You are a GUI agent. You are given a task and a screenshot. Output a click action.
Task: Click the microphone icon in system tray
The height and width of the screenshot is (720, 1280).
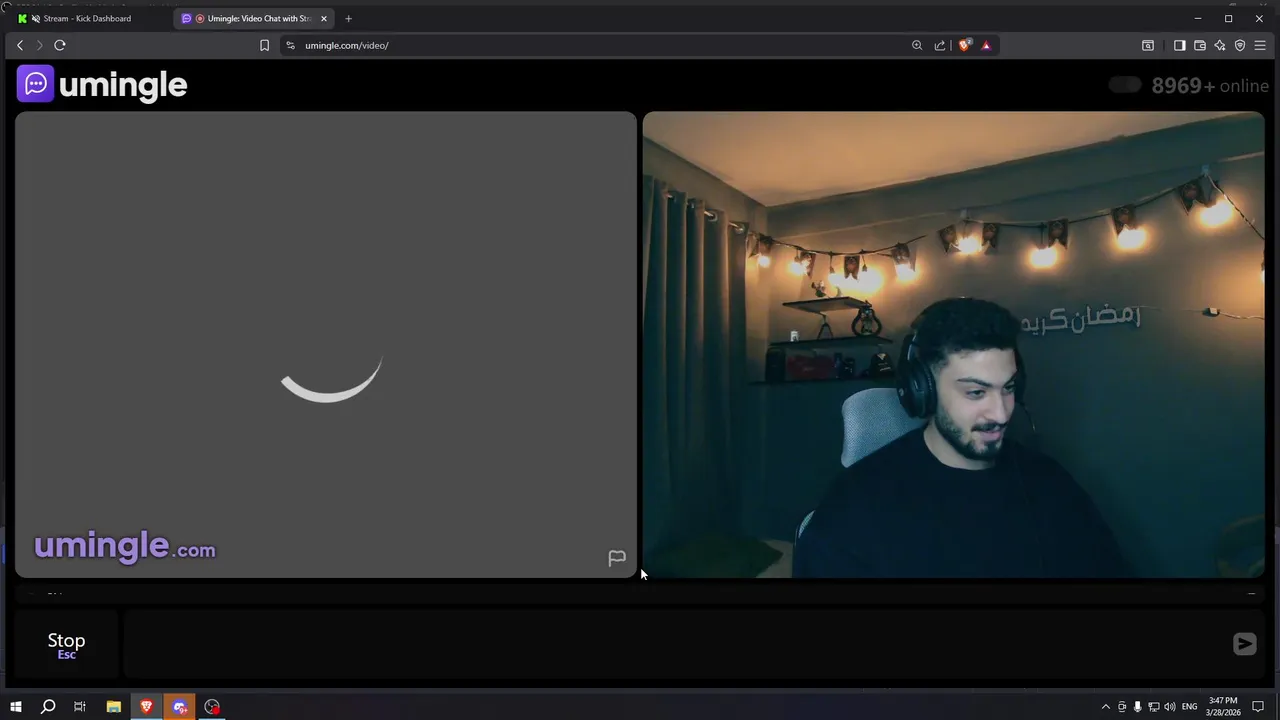tap(1137, 707)
